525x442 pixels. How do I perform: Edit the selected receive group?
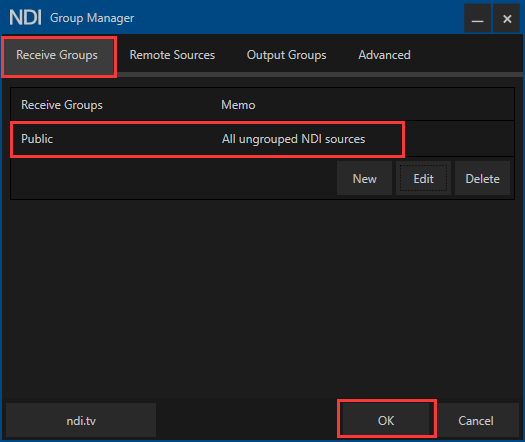click(x=423, y=178)
